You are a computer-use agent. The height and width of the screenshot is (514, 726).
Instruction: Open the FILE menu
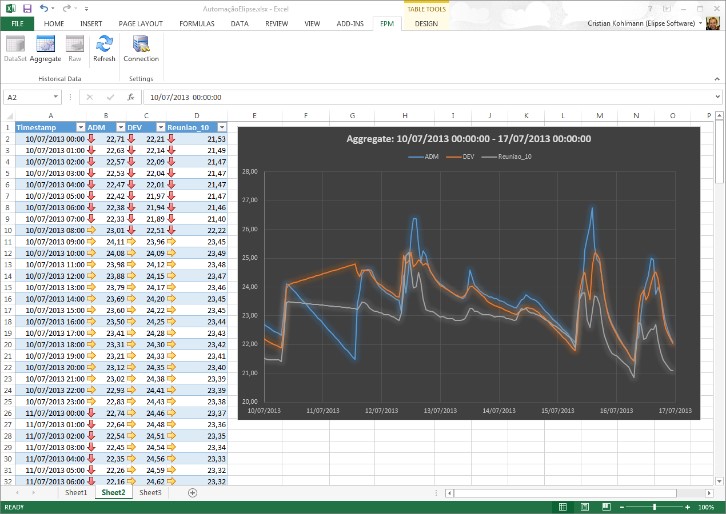(17, 23)
